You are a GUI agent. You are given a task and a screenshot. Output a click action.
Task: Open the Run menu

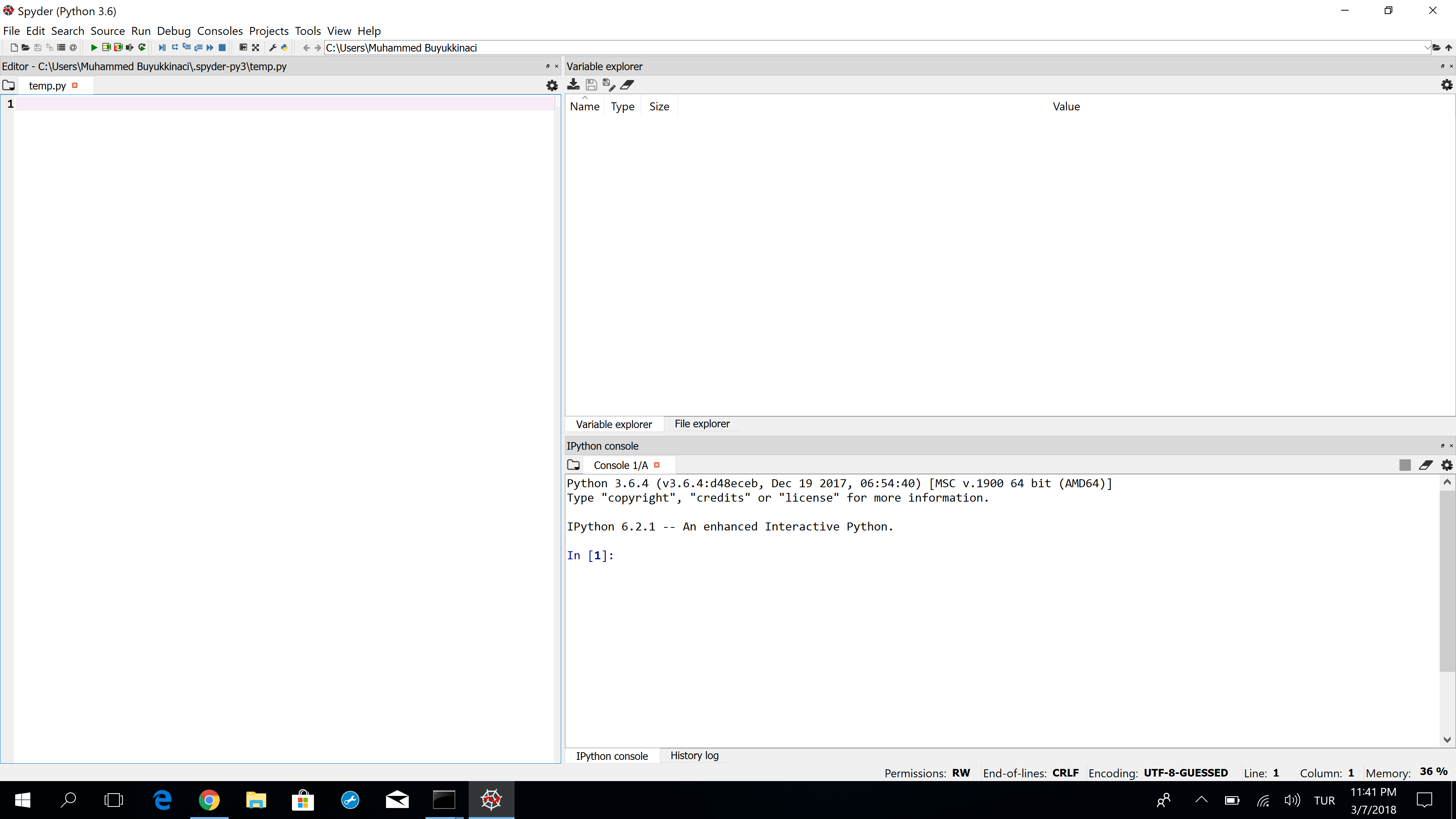[141, 31]
